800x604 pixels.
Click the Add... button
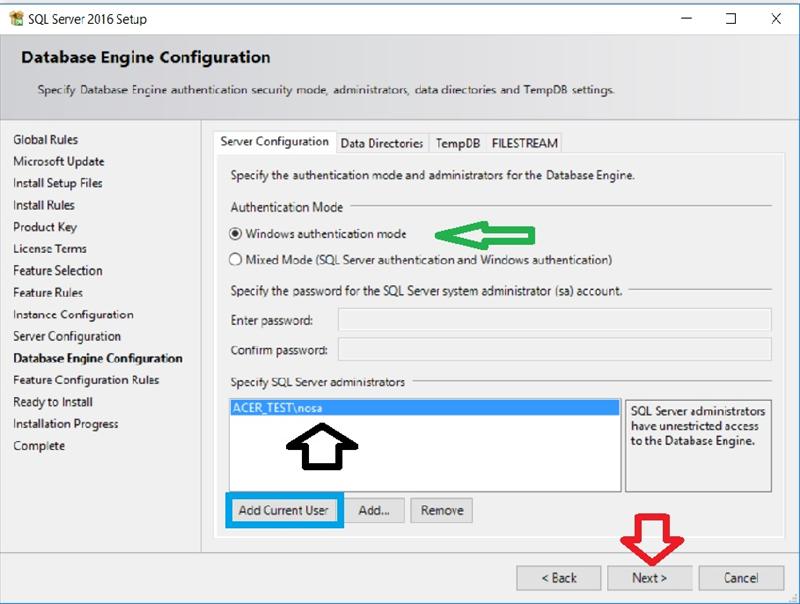pos(374,510)
